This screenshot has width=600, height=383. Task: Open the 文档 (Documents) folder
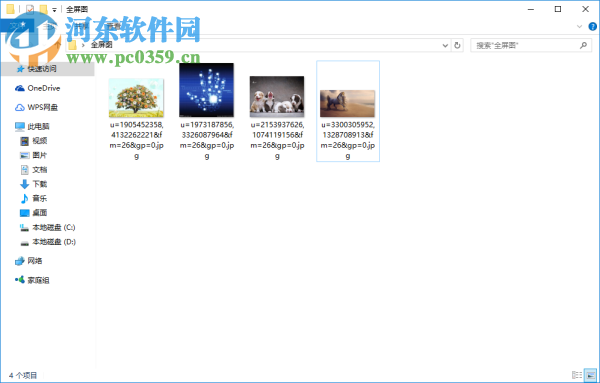tap(34, 169)
